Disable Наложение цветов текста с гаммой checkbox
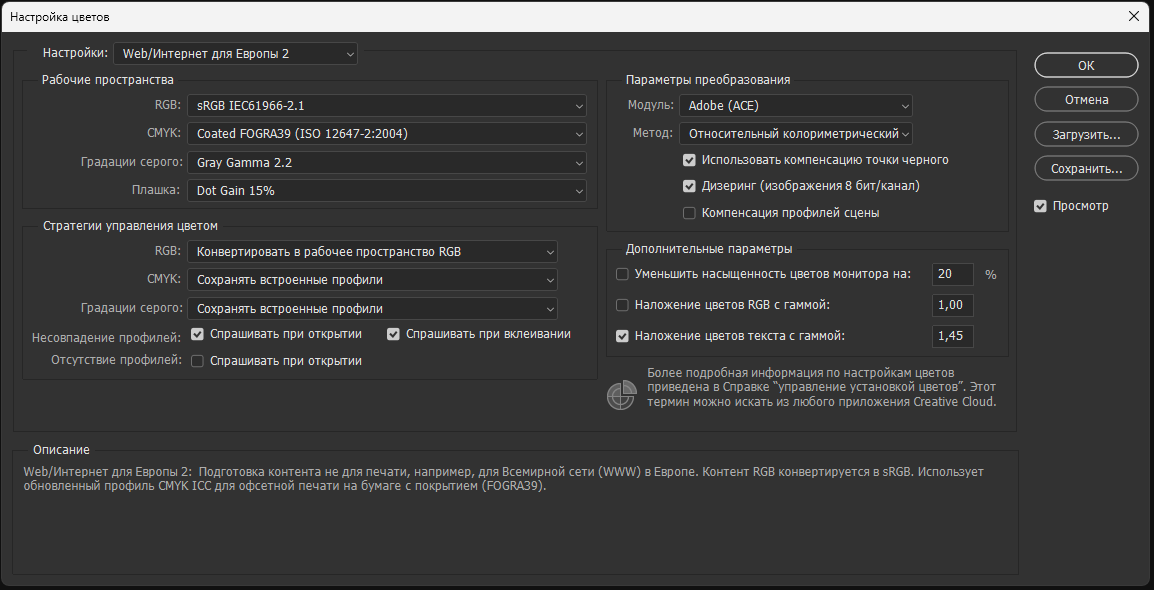This screenshot has height=590, width=1154. [x=622, y=336]
